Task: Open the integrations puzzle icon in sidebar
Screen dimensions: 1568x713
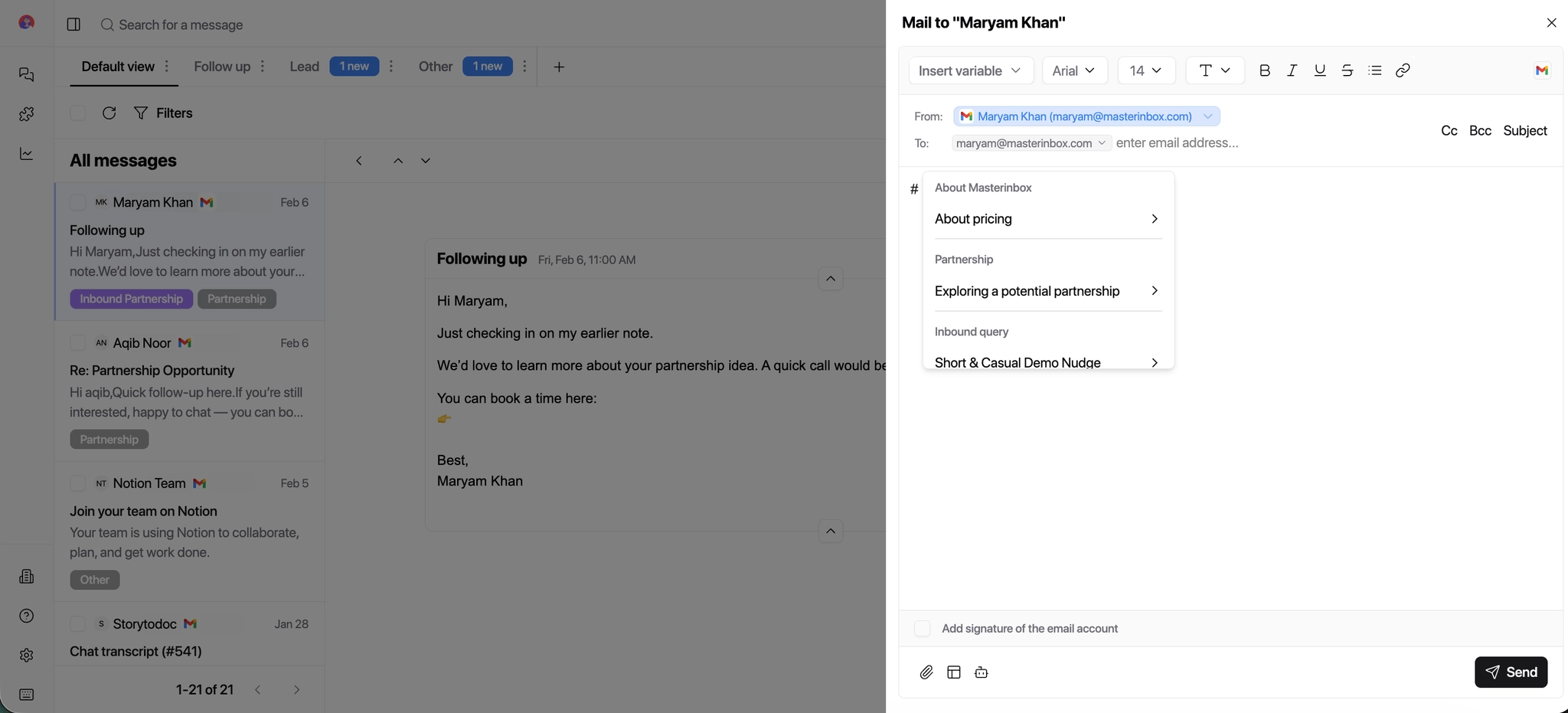Action: coord(26,114)
